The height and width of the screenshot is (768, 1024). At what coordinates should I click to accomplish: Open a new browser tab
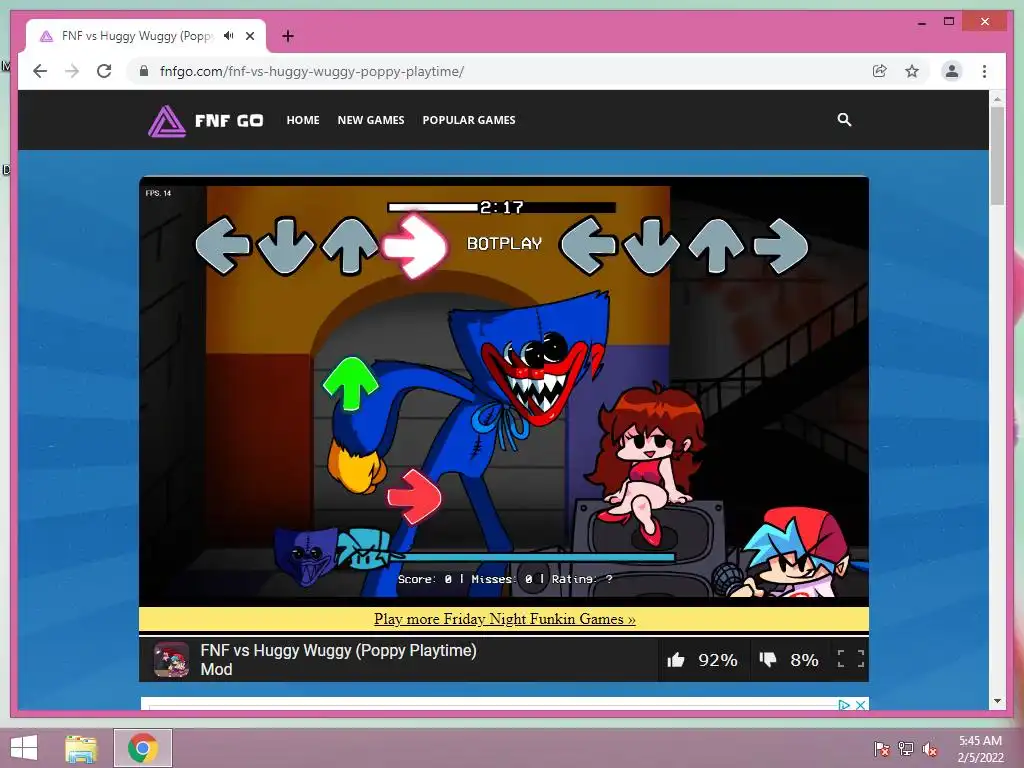tap(288, 36)
